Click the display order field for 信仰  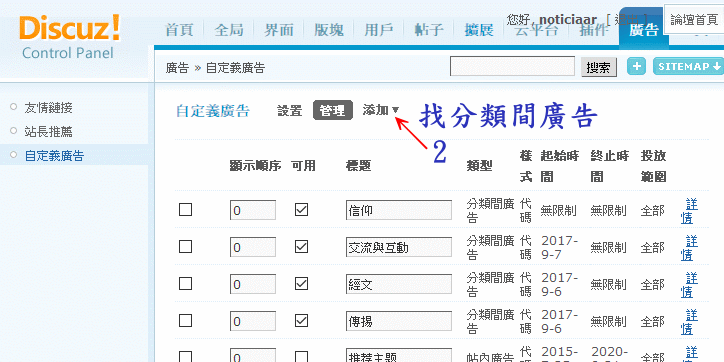point(253,210)
